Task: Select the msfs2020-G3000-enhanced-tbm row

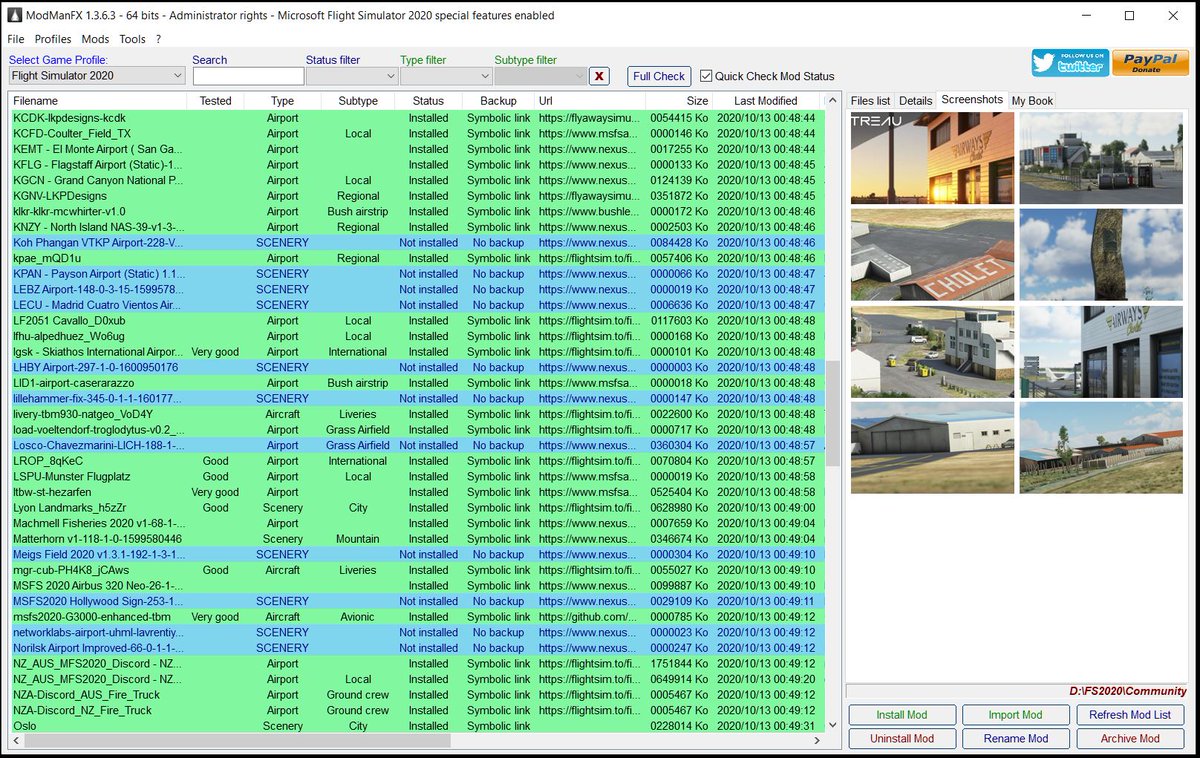Action: 416,617
